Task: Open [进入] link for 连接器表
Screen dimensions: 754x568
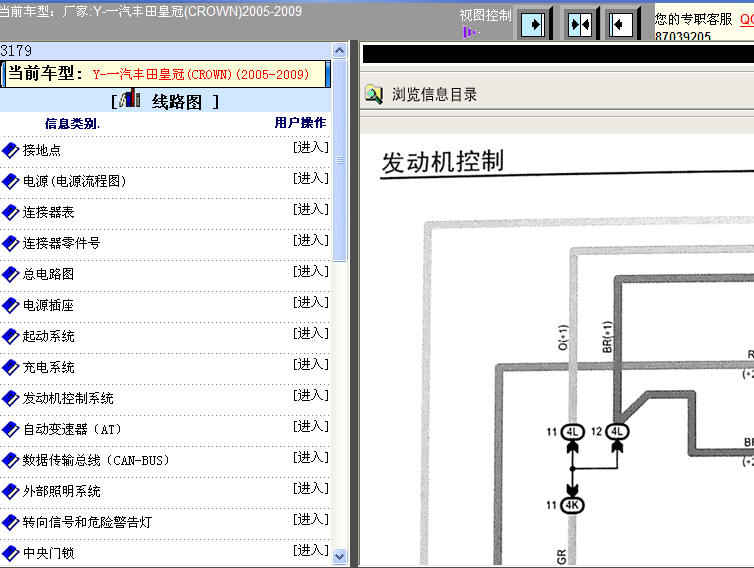Action: pyautogui.click(x=311, y=210)
